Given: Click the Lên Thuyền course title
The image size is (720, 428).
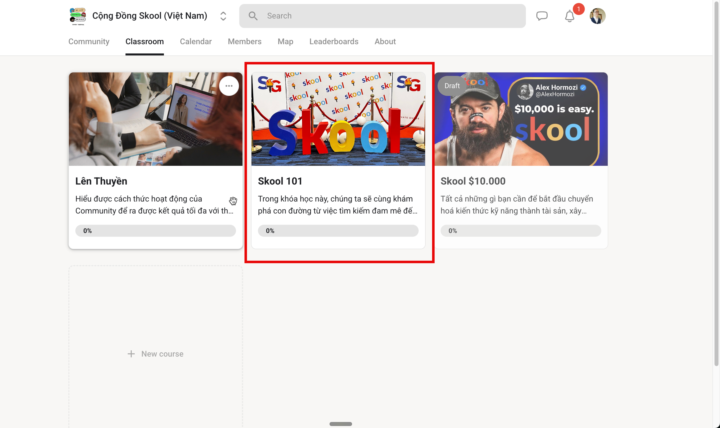Looking at the screenshot, I should pyautogui.click(x=101, y=181).
